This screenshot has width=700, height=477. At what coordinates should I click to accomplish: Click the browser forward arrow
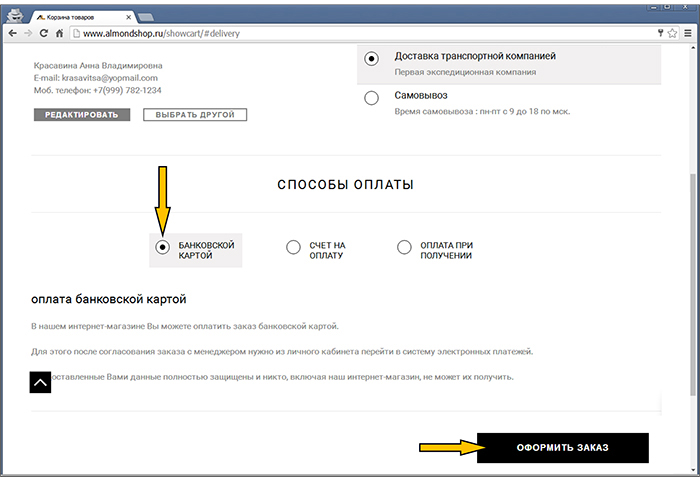point(28,33)
